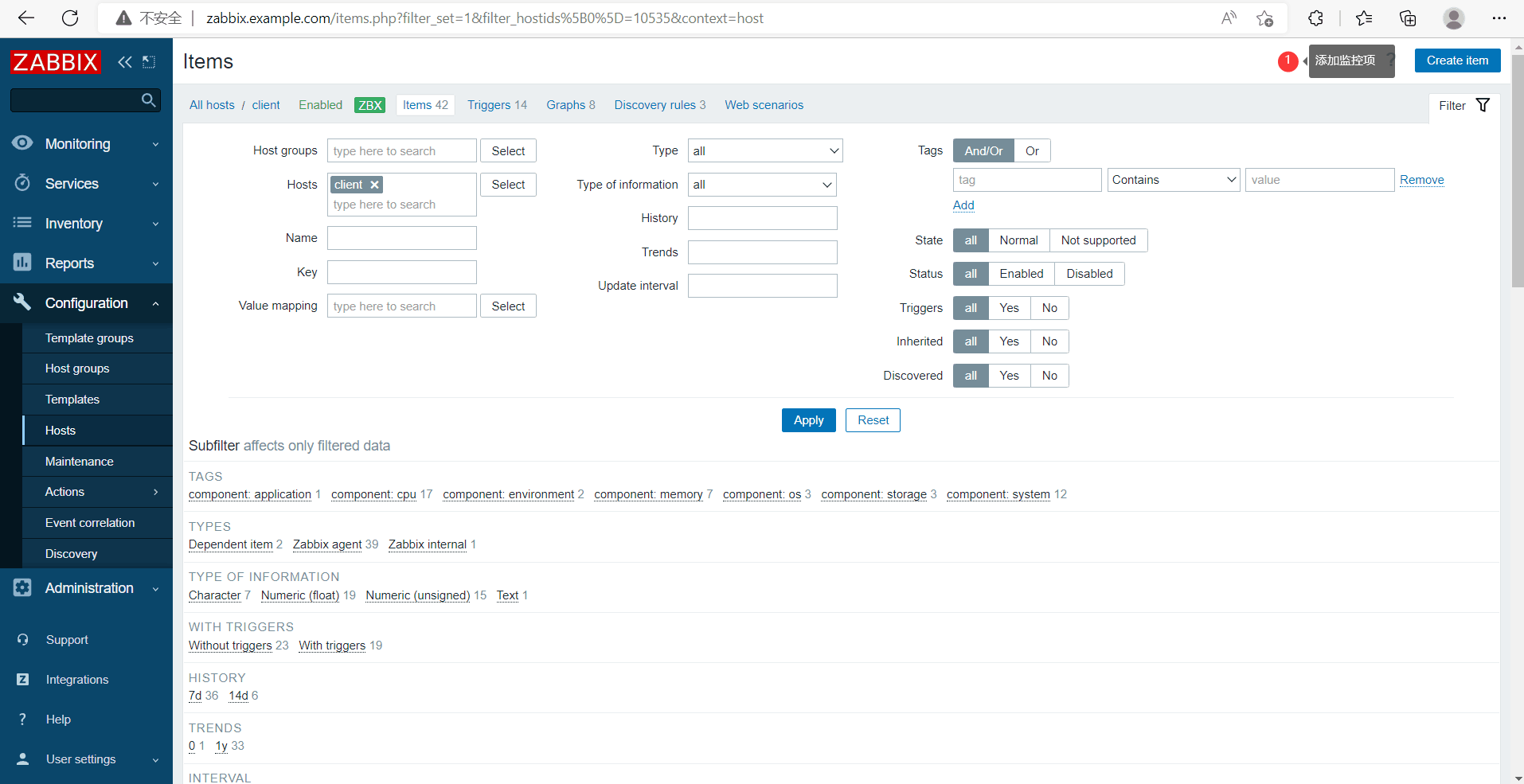The image size is (1524, 784).
Task: Collapse the Configuration menu
Action: coord(155,303)
